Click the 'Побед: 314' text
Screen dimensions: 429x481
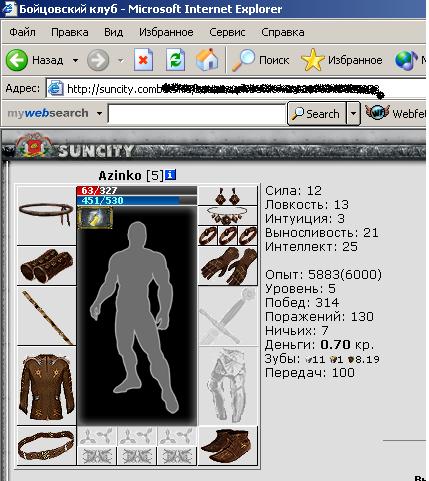click(302, 303)
